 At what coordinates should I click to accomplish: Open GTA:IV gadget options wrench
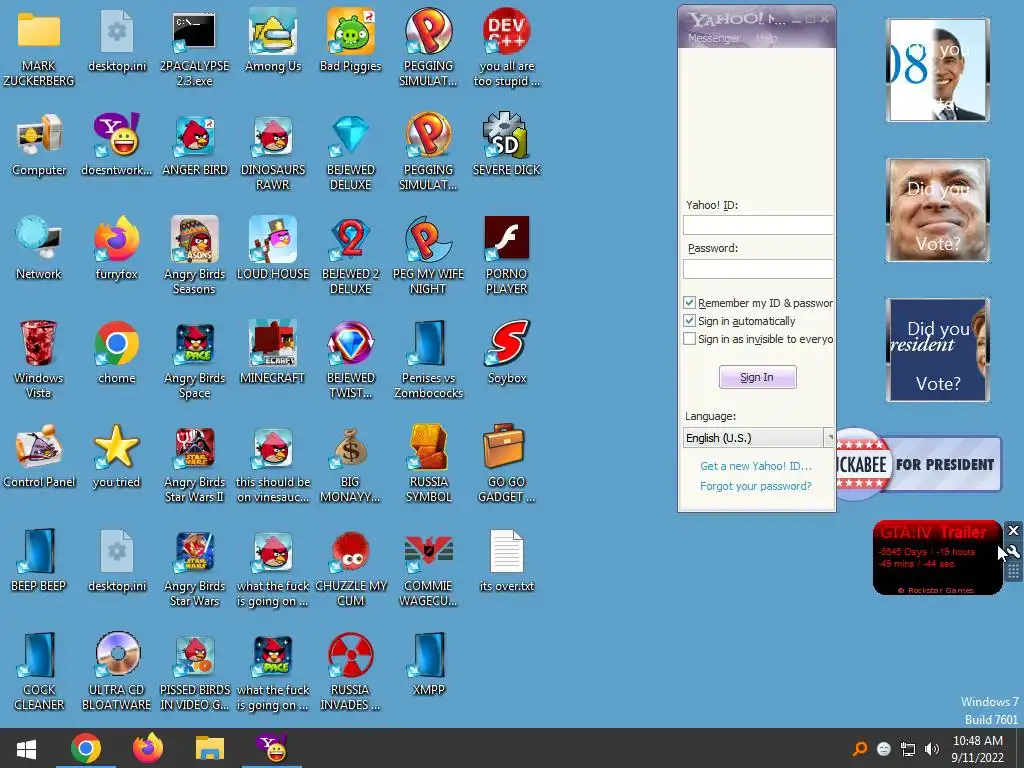point(1013,552)
